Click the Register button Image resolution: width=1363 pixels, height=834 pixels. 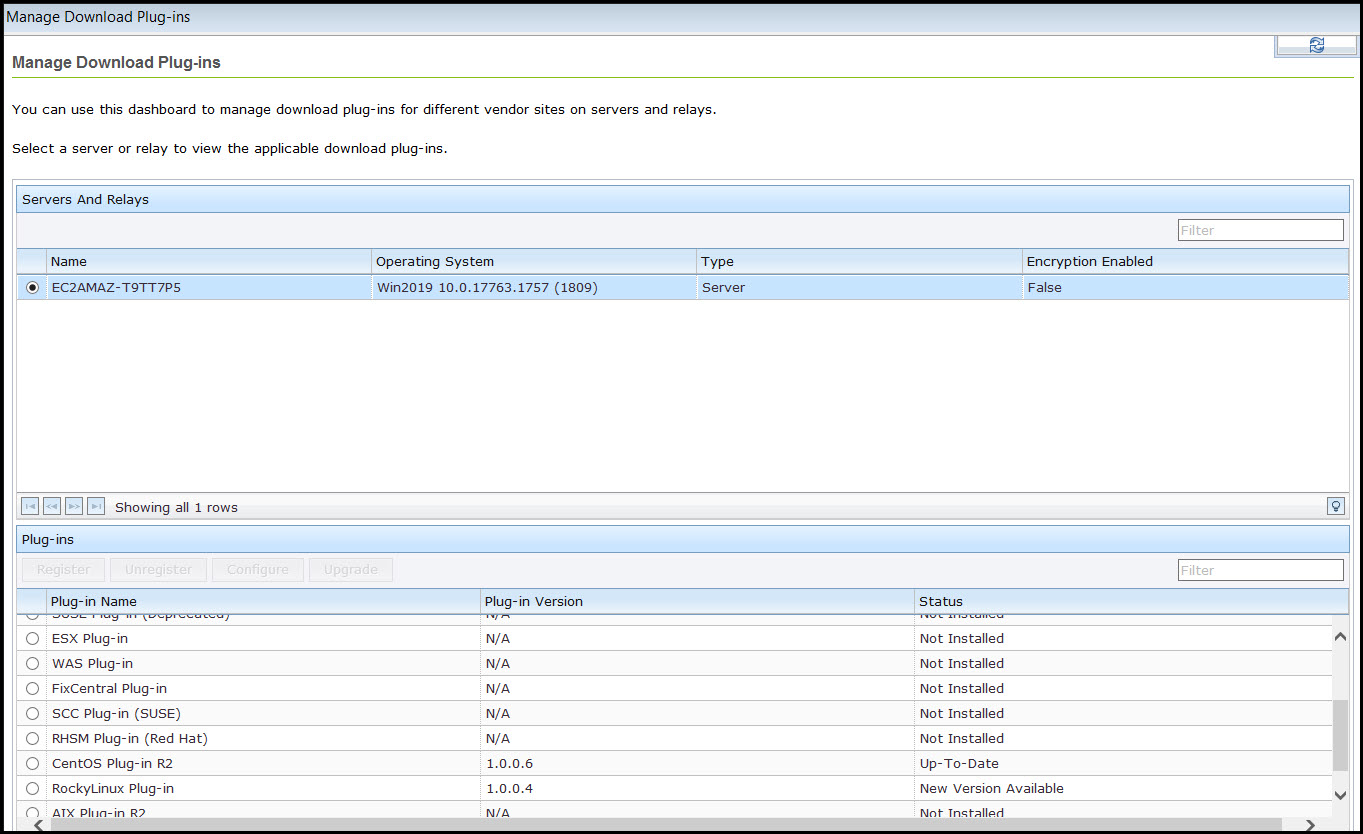click(x=63, y=570)
